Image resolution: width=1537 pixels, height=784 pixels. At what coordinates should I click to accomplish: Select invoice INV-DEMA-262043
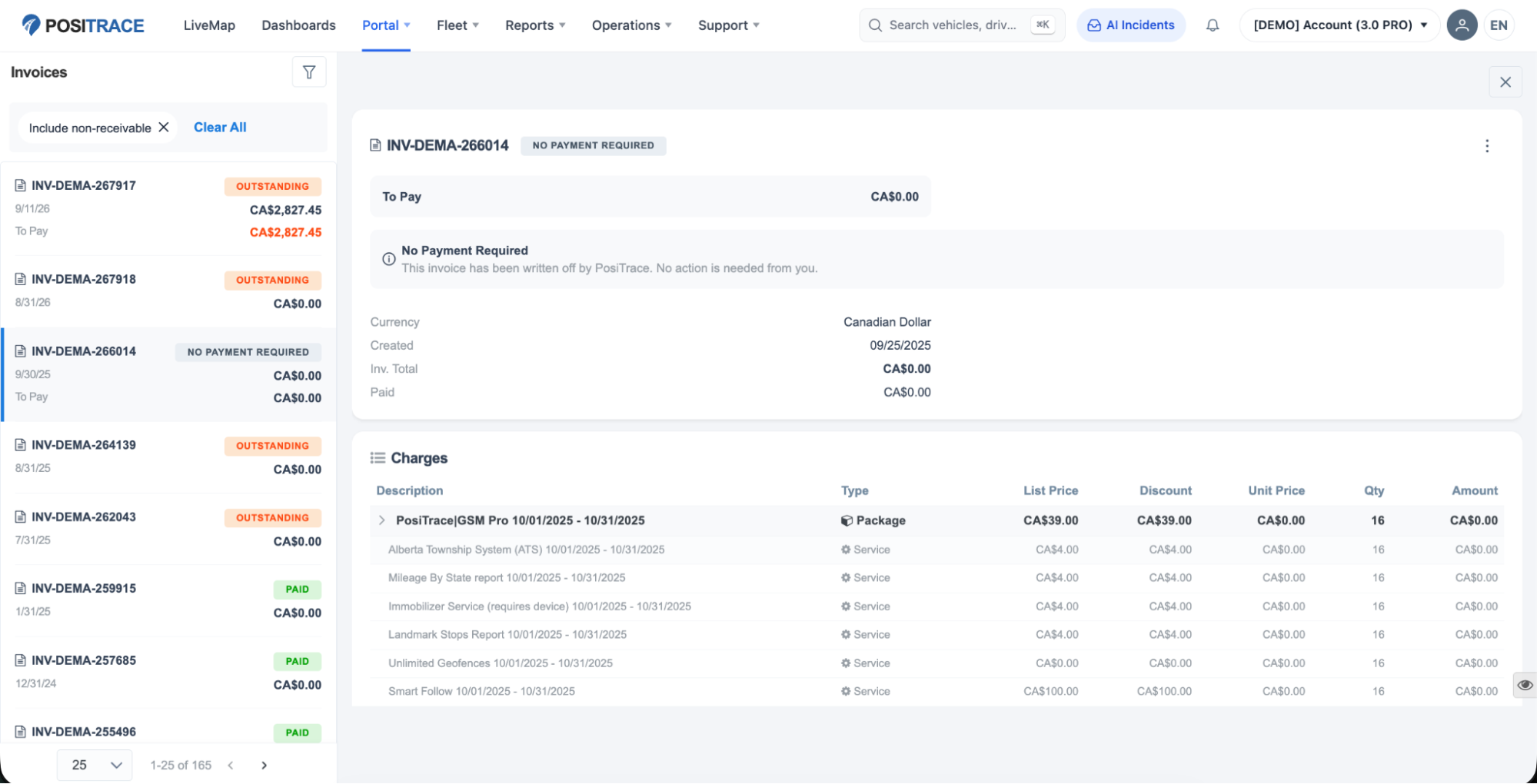pyautogui.click(x=168, y=529)
